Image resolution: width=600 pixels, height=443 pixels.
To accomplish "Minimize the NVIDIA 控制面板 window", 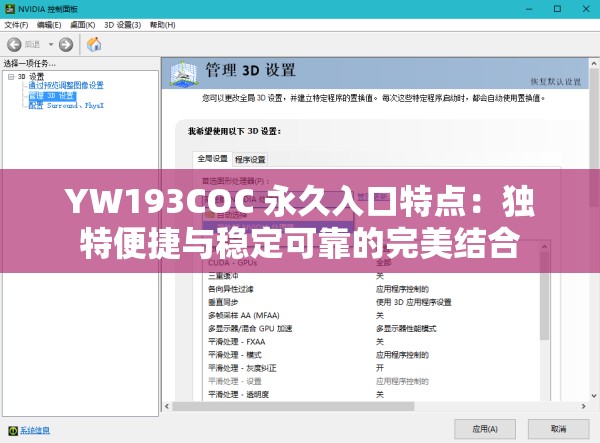I will click(x=529, y=9).
